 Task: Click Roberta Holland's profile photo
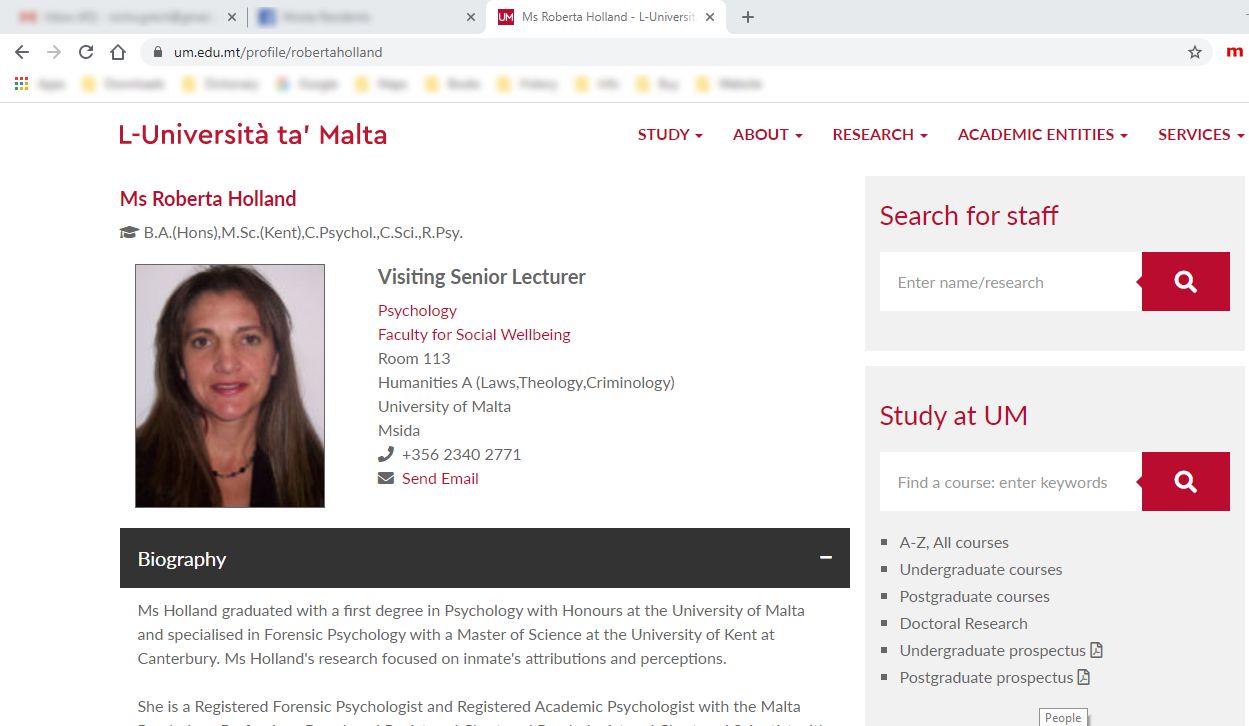[230, 386]
